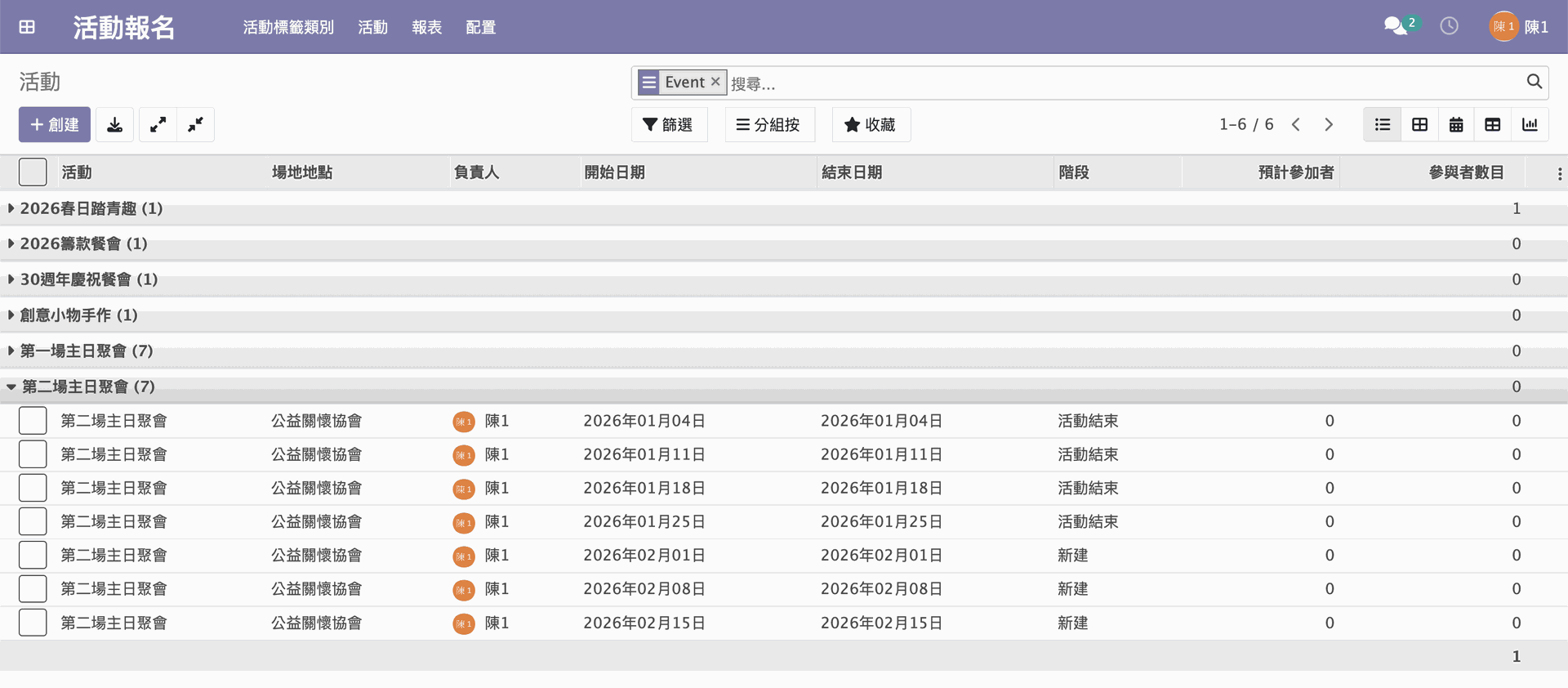Screen dimensions: 1568x688
Task: Check the 2026年01月04日 event row checkbox
Action: [x=33, y=421]
